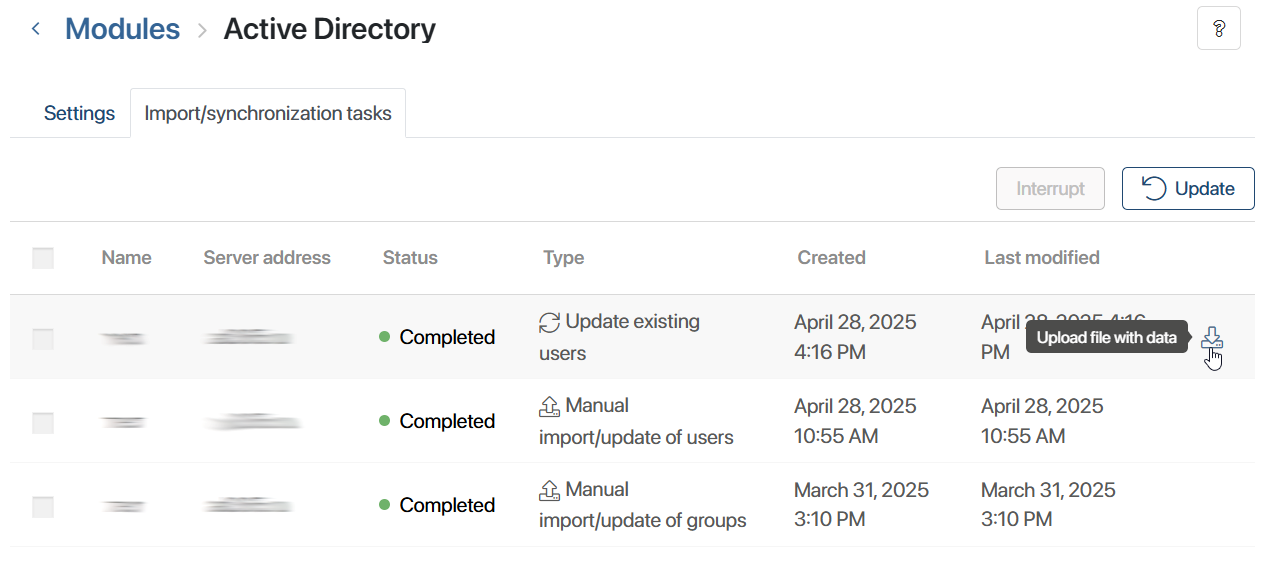This screenshot has width=1265, height=561.
Task: Click the Type column header
Action: click(563, 257)
